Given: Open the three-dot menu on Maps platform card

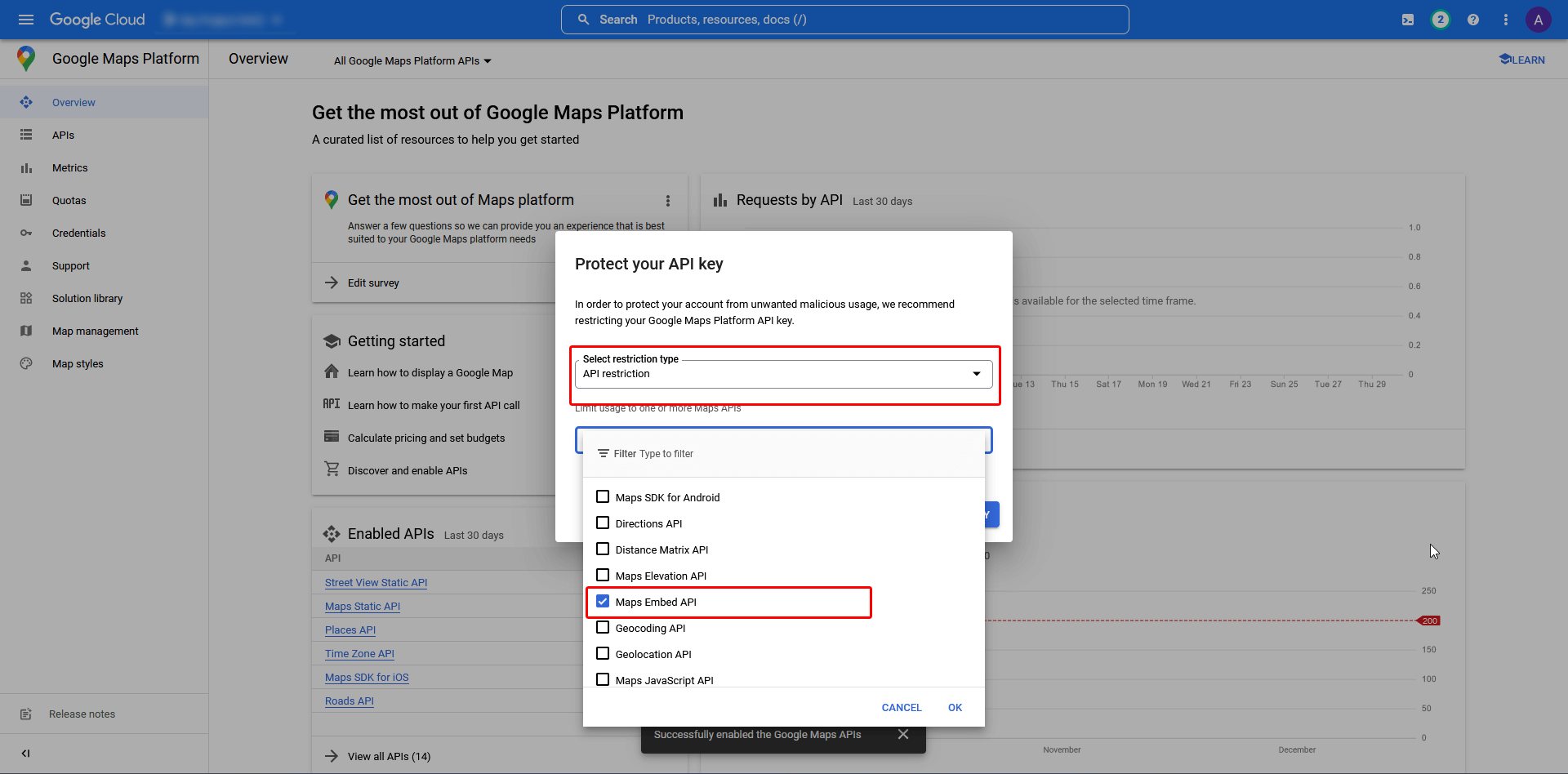Looking at the screenshot, I should click(668, 200).
